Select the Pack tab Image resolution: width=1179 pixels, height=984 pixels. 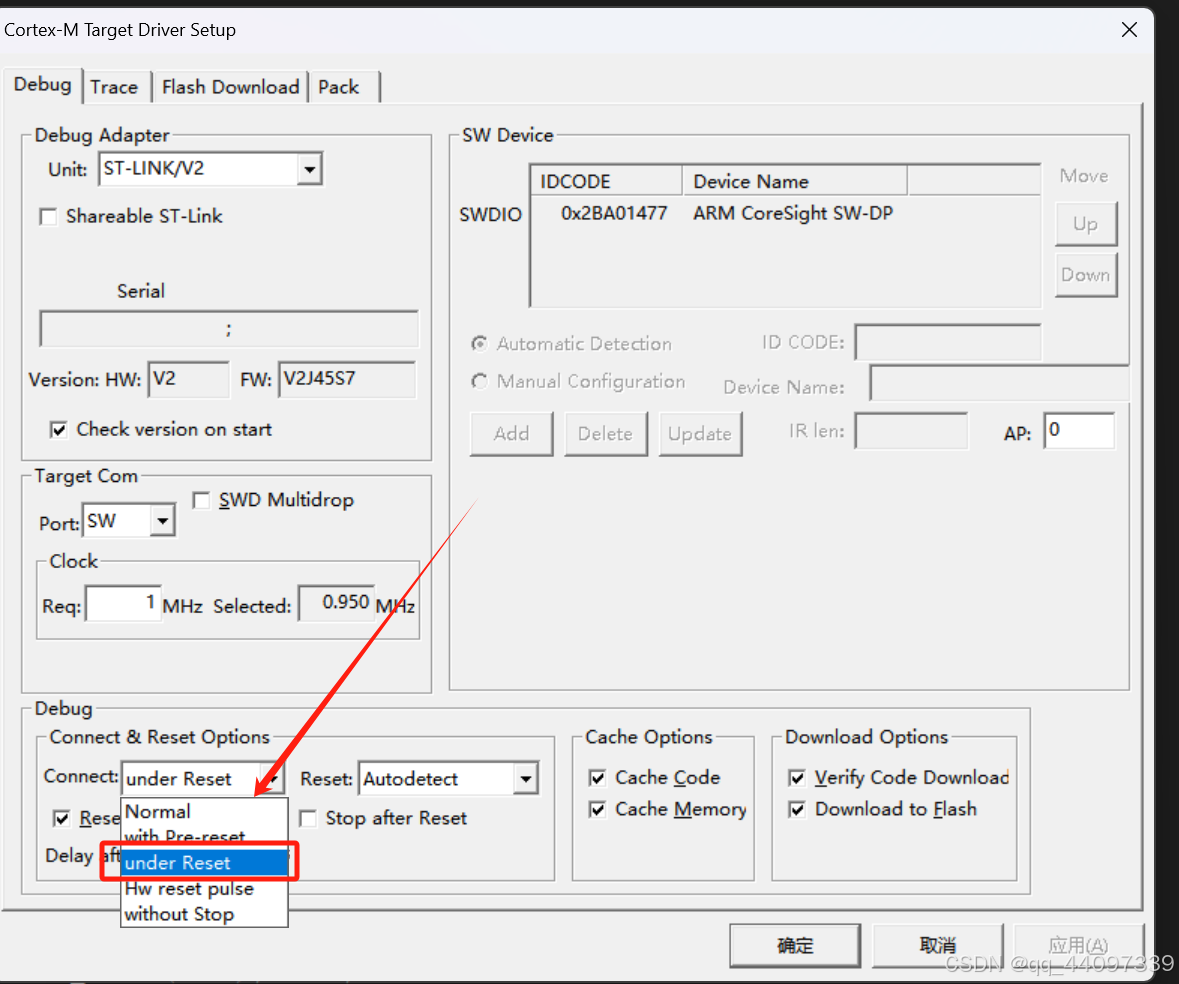pos(337,87)
